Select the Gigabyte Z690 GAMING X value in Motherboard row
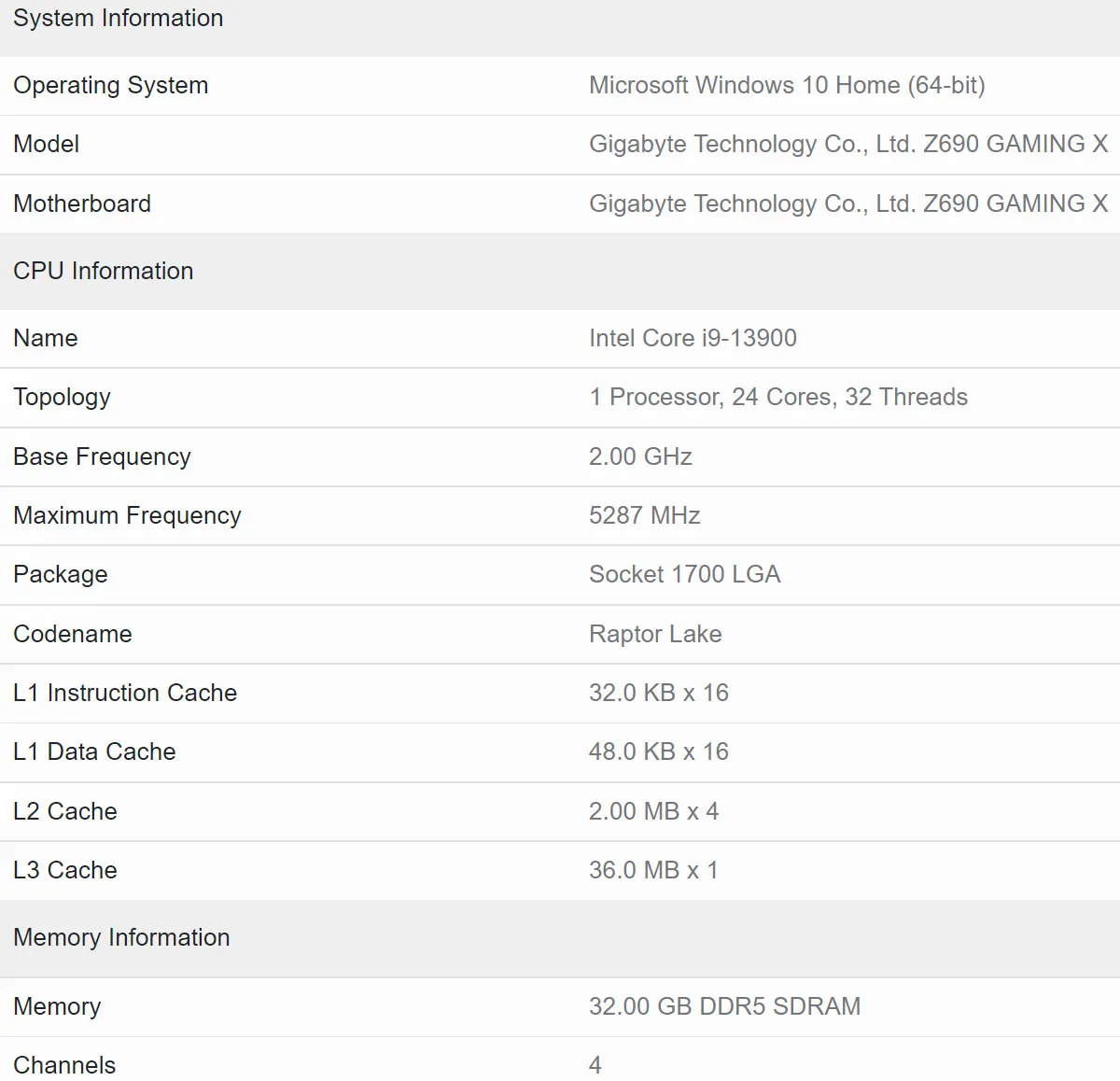 pyautogui.click(x=848, y=204)
